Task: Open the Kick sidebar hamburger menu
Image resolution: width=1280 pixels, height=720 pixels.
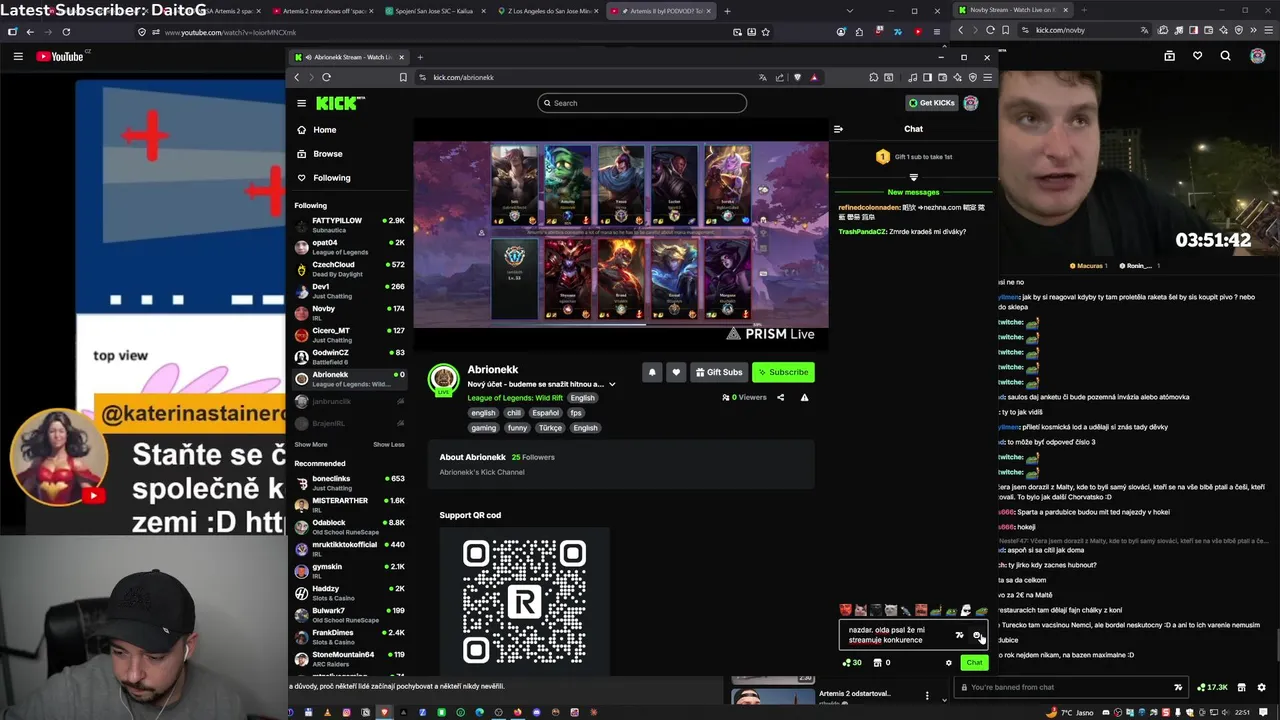Action: (301, 103)
